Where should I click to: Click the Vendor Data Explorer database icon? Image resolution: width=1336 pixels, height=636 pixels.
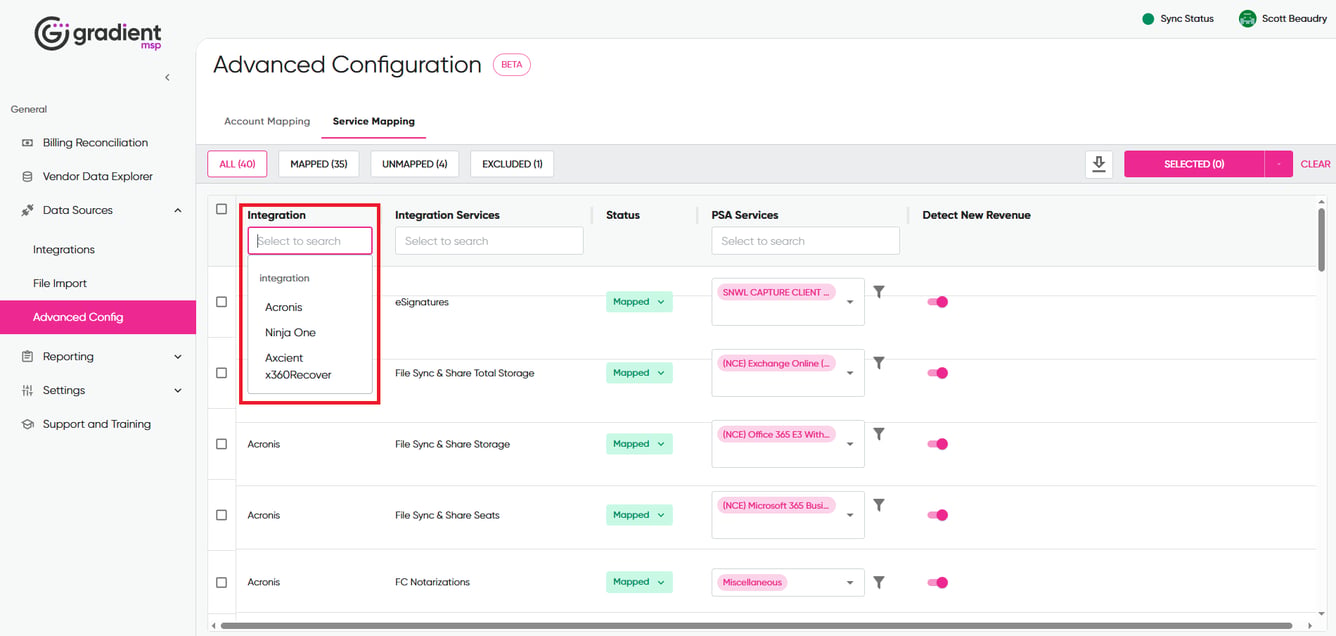[27, 177]
